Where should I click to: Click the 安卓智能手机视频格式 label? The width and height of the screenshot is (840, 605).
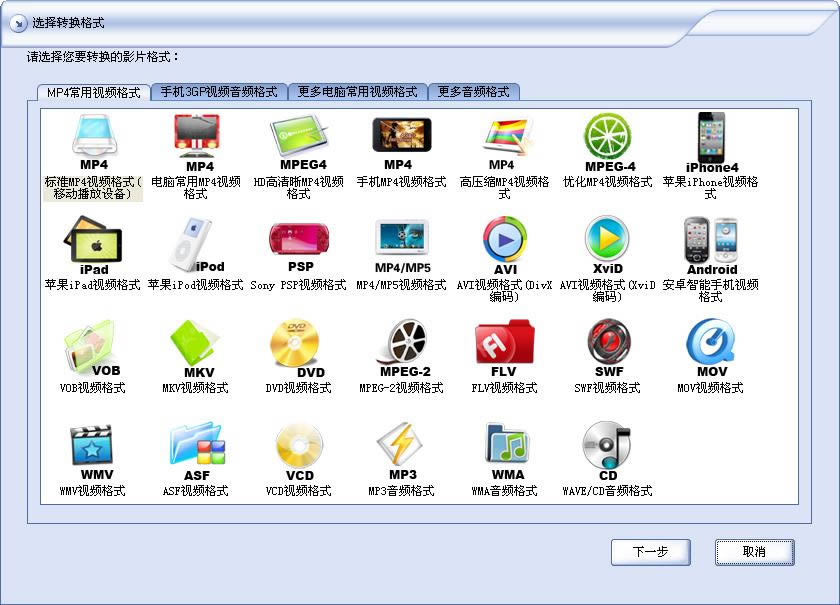point(710,290)
